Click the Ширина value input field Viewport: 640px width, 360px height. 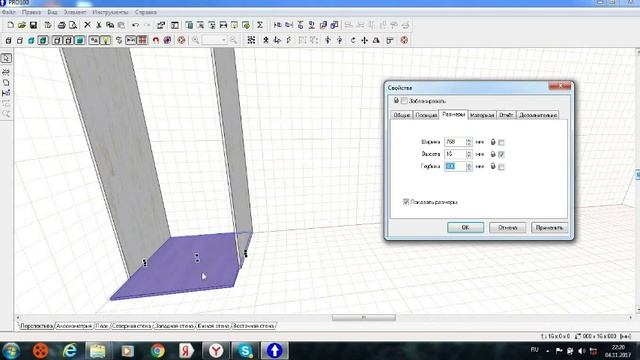(455, 142)
